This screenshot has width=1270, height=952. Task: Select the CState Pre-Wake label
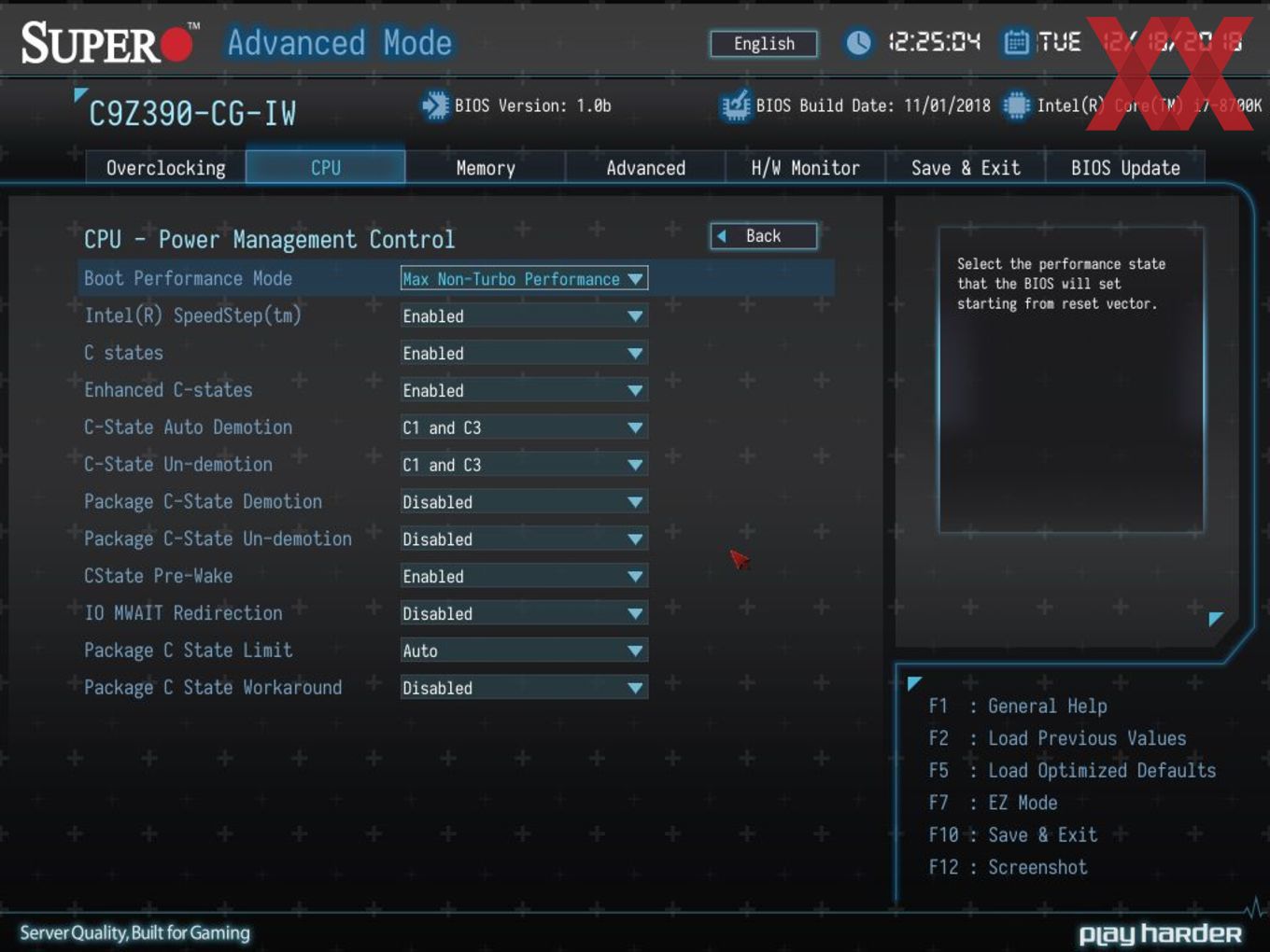click(158, 576)
